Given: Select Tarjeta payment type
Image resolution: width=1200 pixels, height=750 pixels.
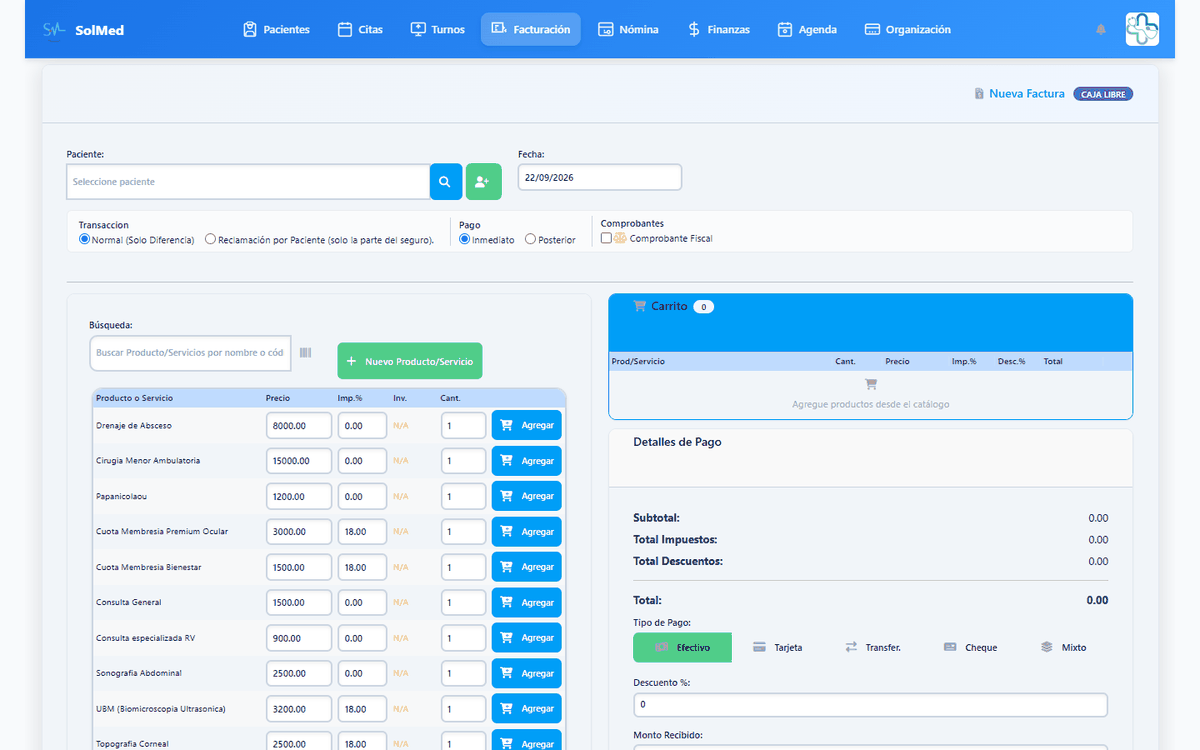Looking at the screenshot, I should [x=778, y=647].
